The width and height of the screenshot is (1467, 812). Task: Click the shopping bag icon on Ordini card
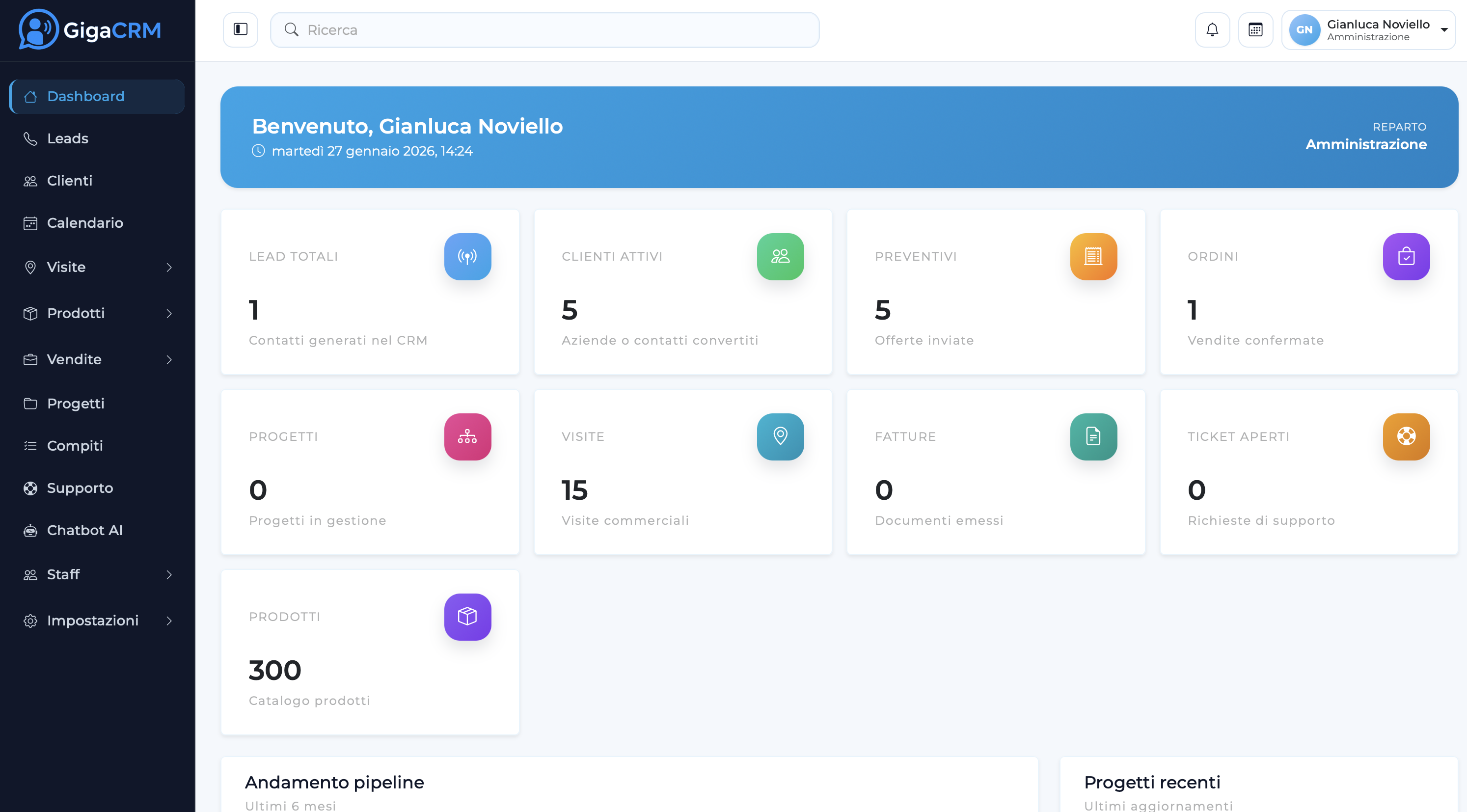(1407, 257)
